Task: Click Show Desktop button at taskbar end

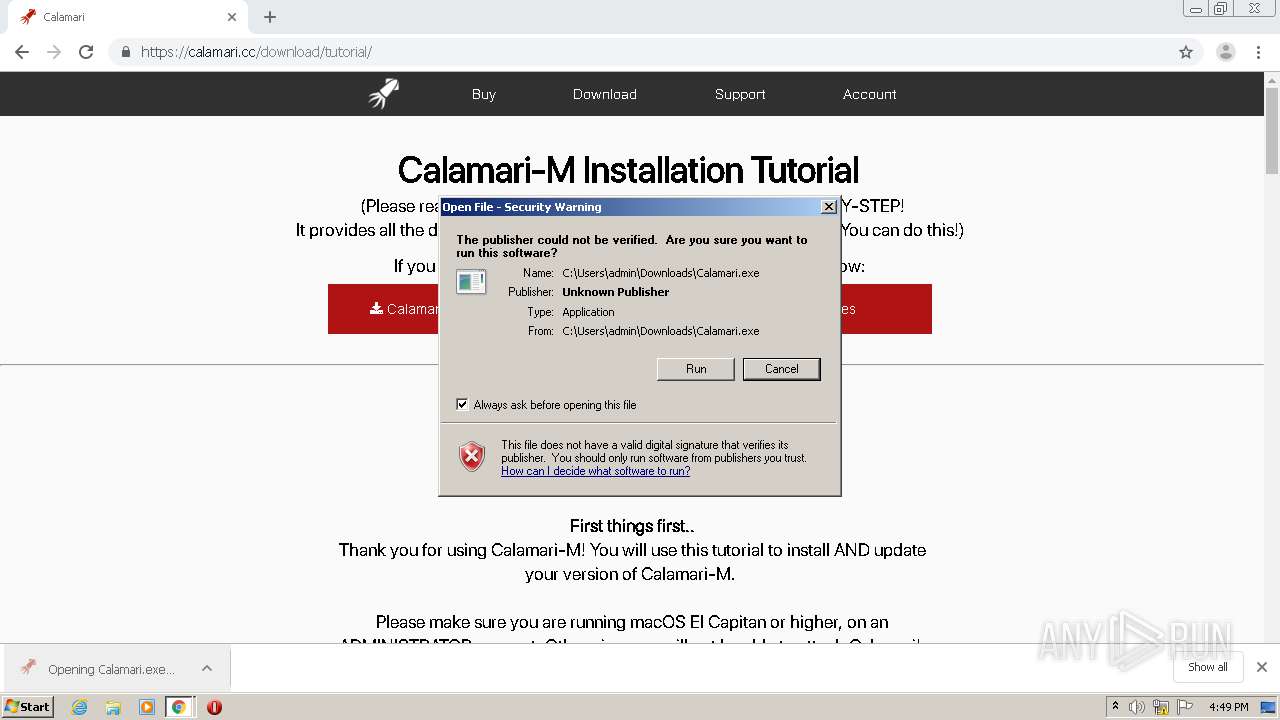Action: point(1269,707)
